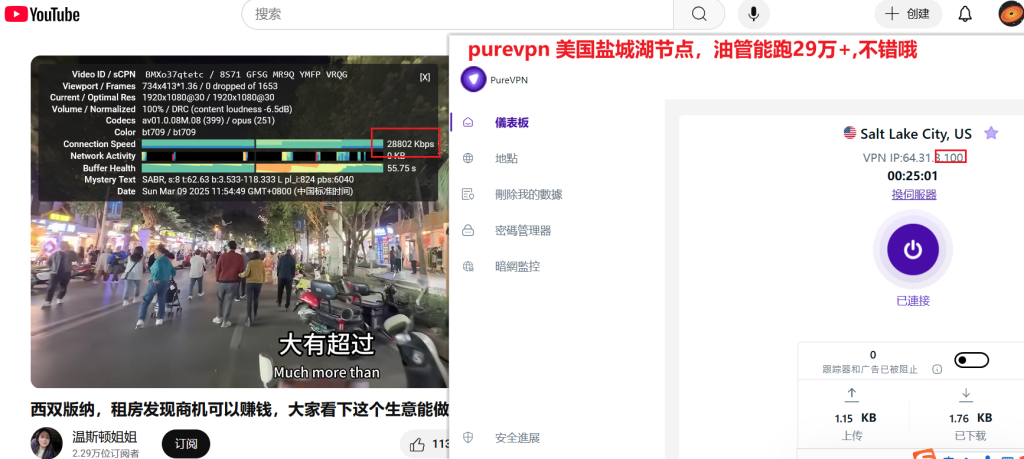Click the YouTube logo

42,14
